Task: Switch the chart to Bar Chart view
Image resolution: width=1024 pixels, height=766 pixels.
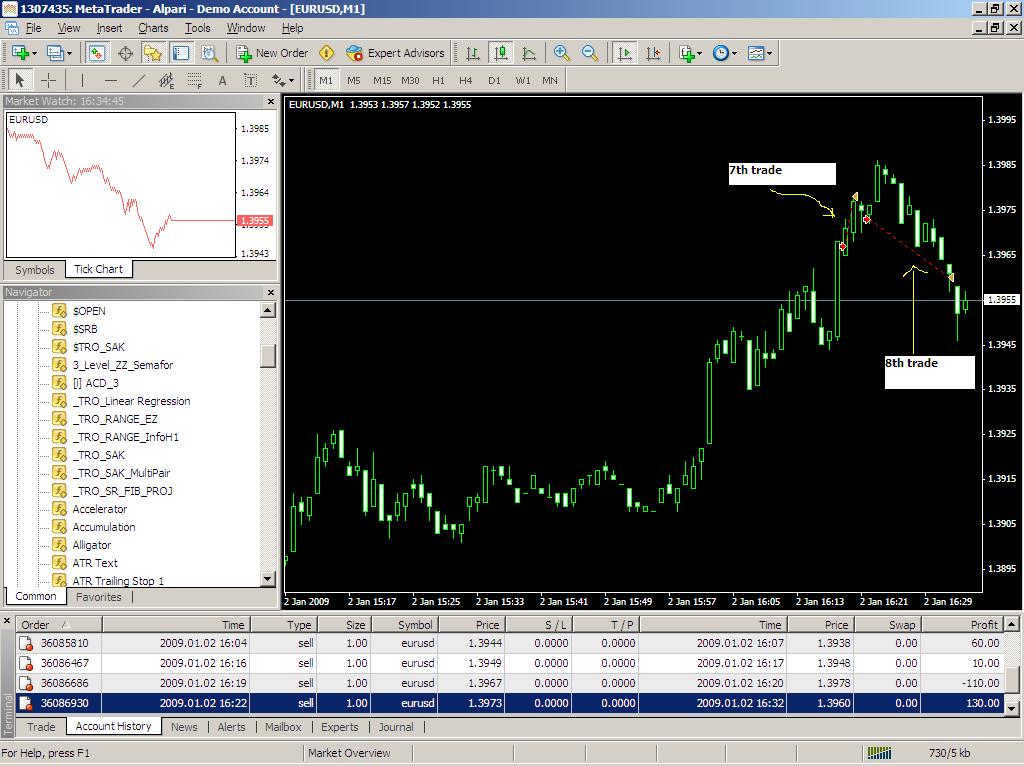Action: click(x=473, y=54)
